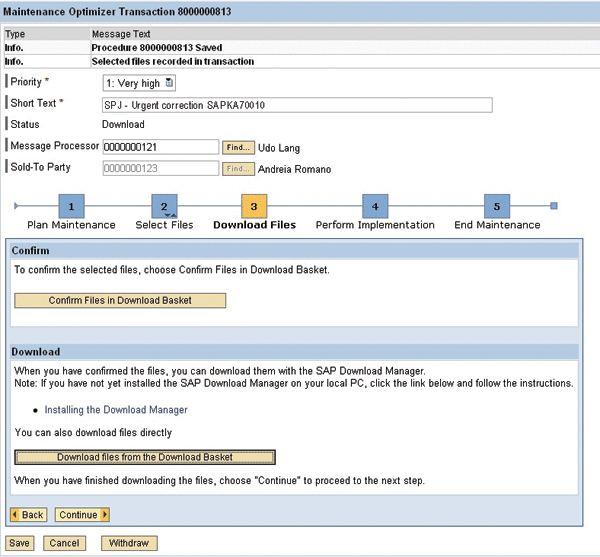600x557 pixels.
Task: Select message 'Selected files recorded in transaction'
Action: pyautogui.click(x=173, y=62)
